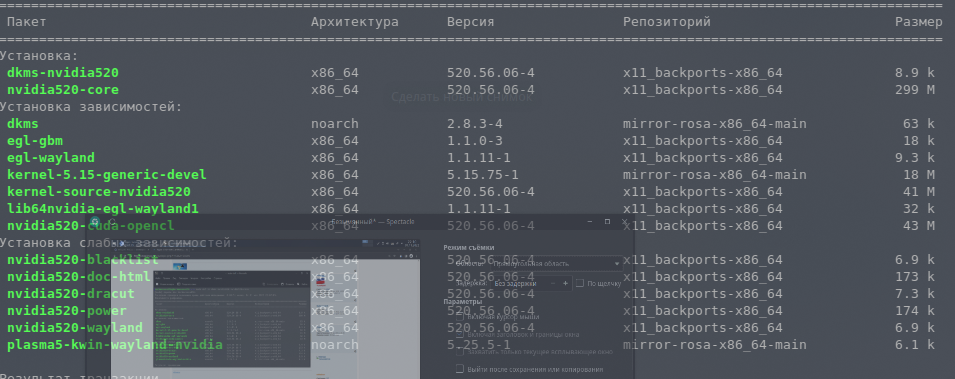Increase the delay with the plus button
Image resolution: width=955 pixels, height=379 pixels.
coord(565,283)
